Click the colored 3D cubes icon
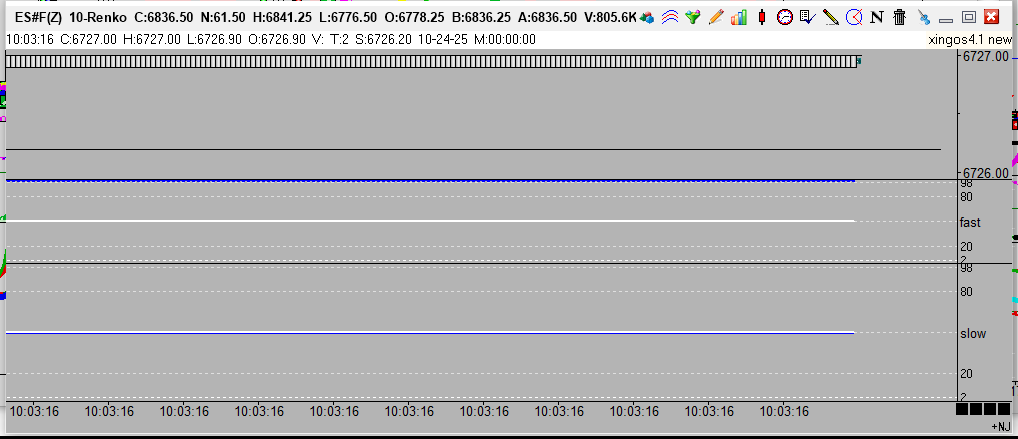Viewport: 1018px width, 439px height. 649,17
